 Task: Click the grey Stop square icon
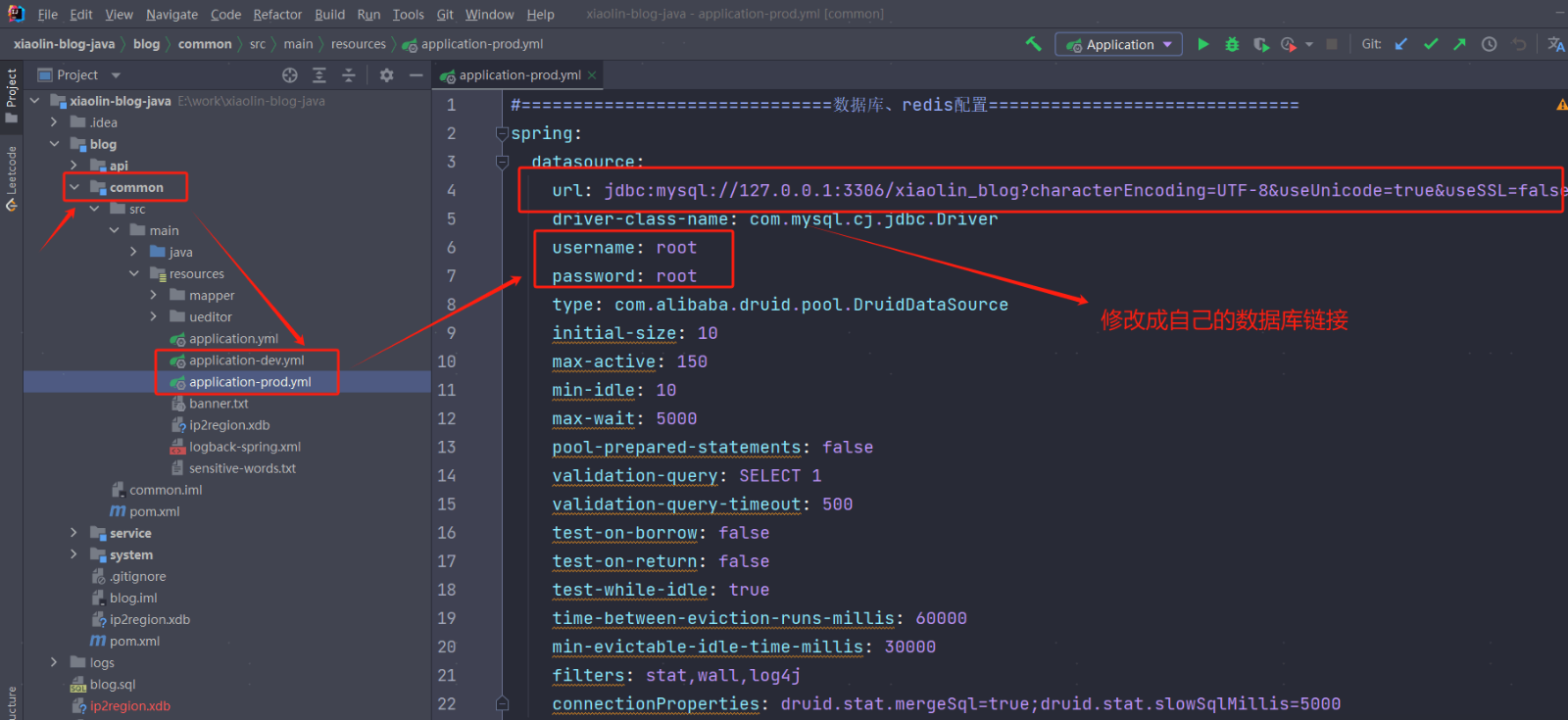(x=1332, y=44)
